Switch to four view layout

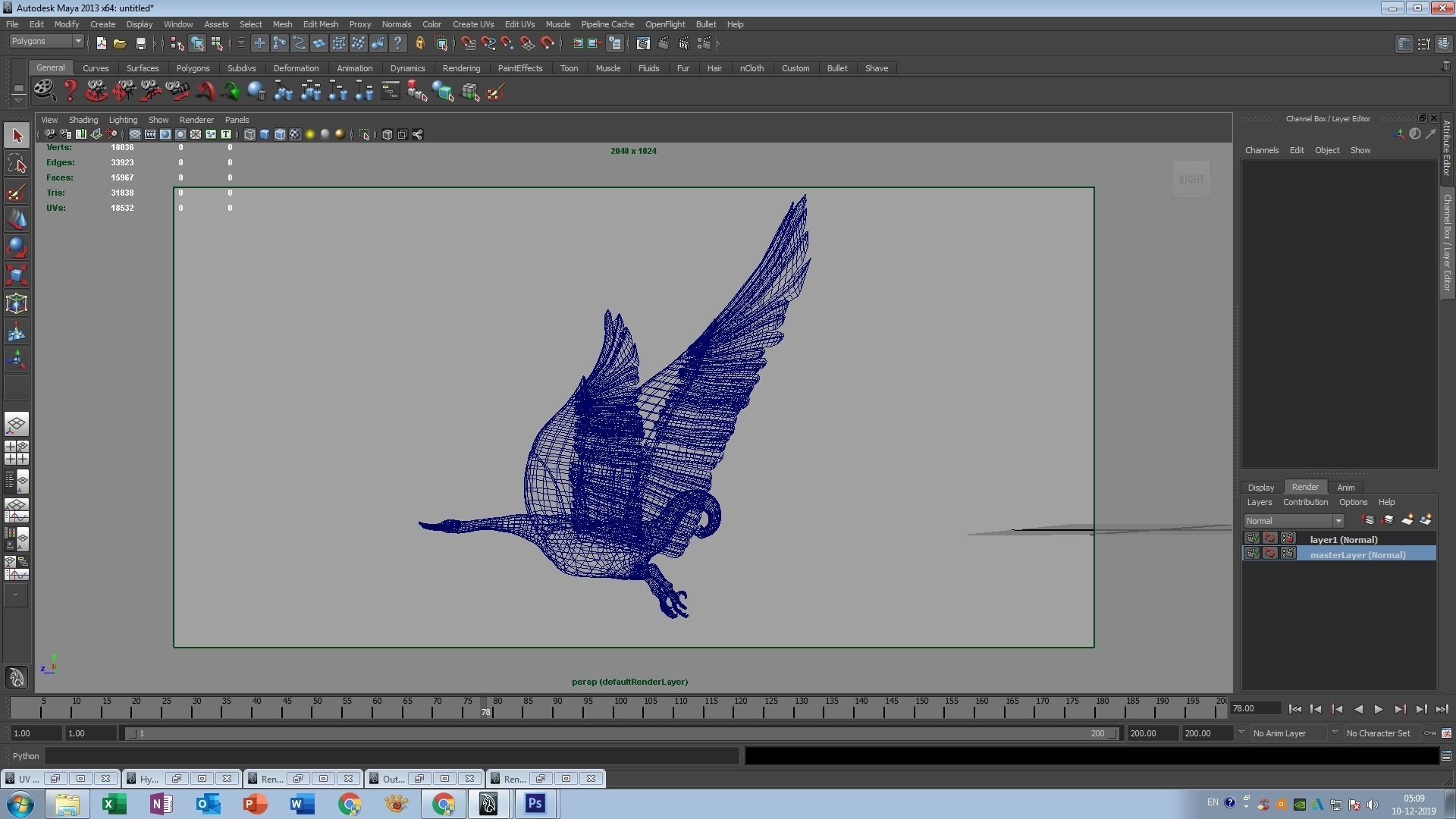[17, 453]
